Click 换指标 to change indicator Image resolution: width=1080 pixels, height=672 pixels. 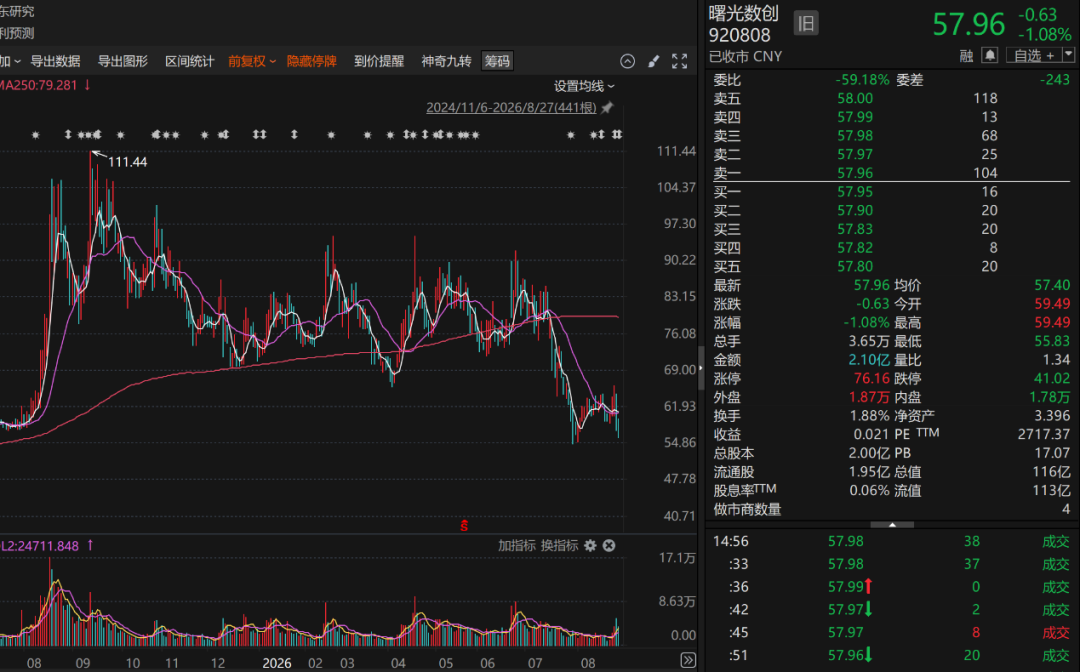pos(559,545)
